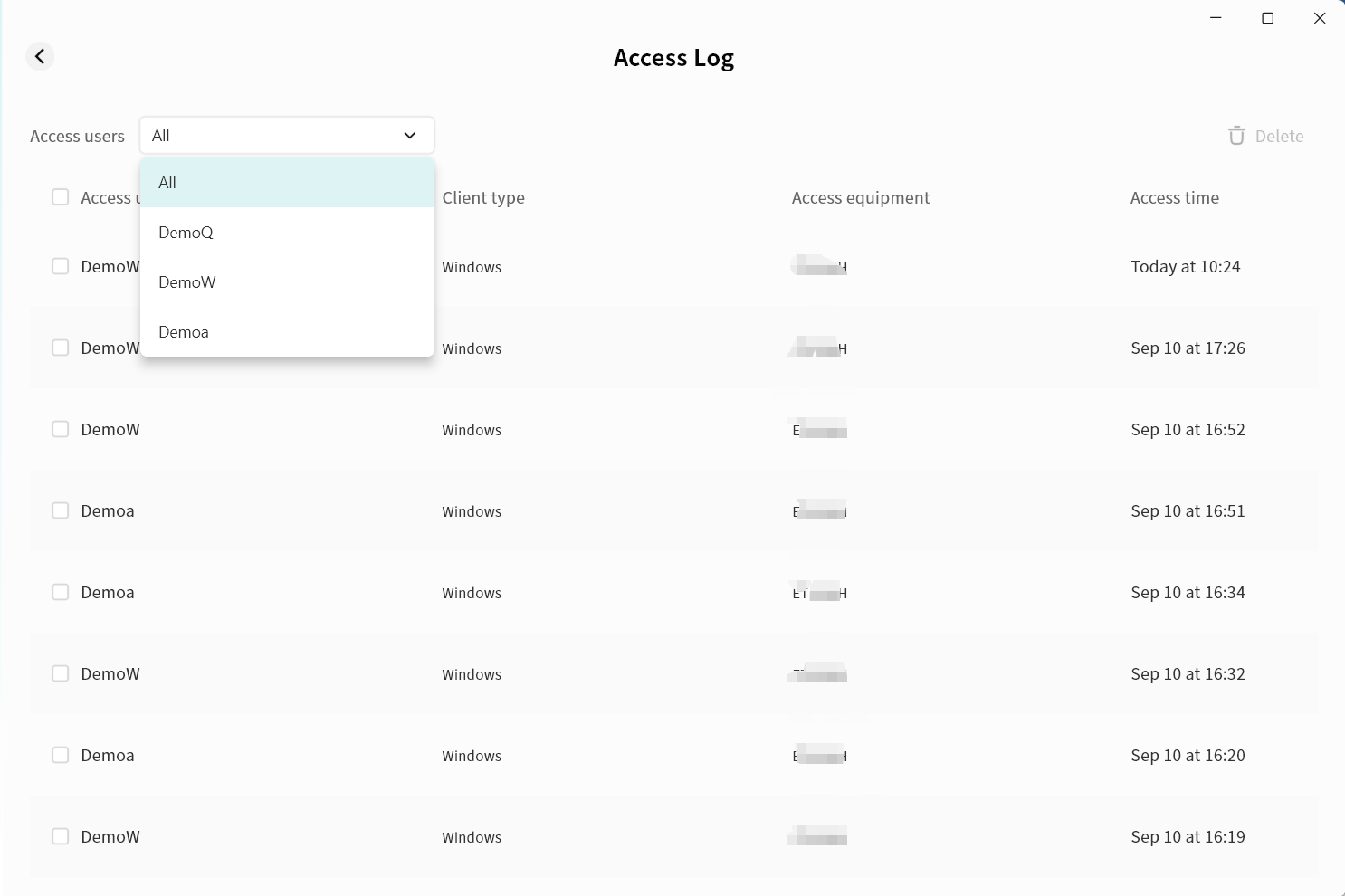Minimize the Access Log window
Viewport: 1345px width, 896px height.
click(1216, 18)
